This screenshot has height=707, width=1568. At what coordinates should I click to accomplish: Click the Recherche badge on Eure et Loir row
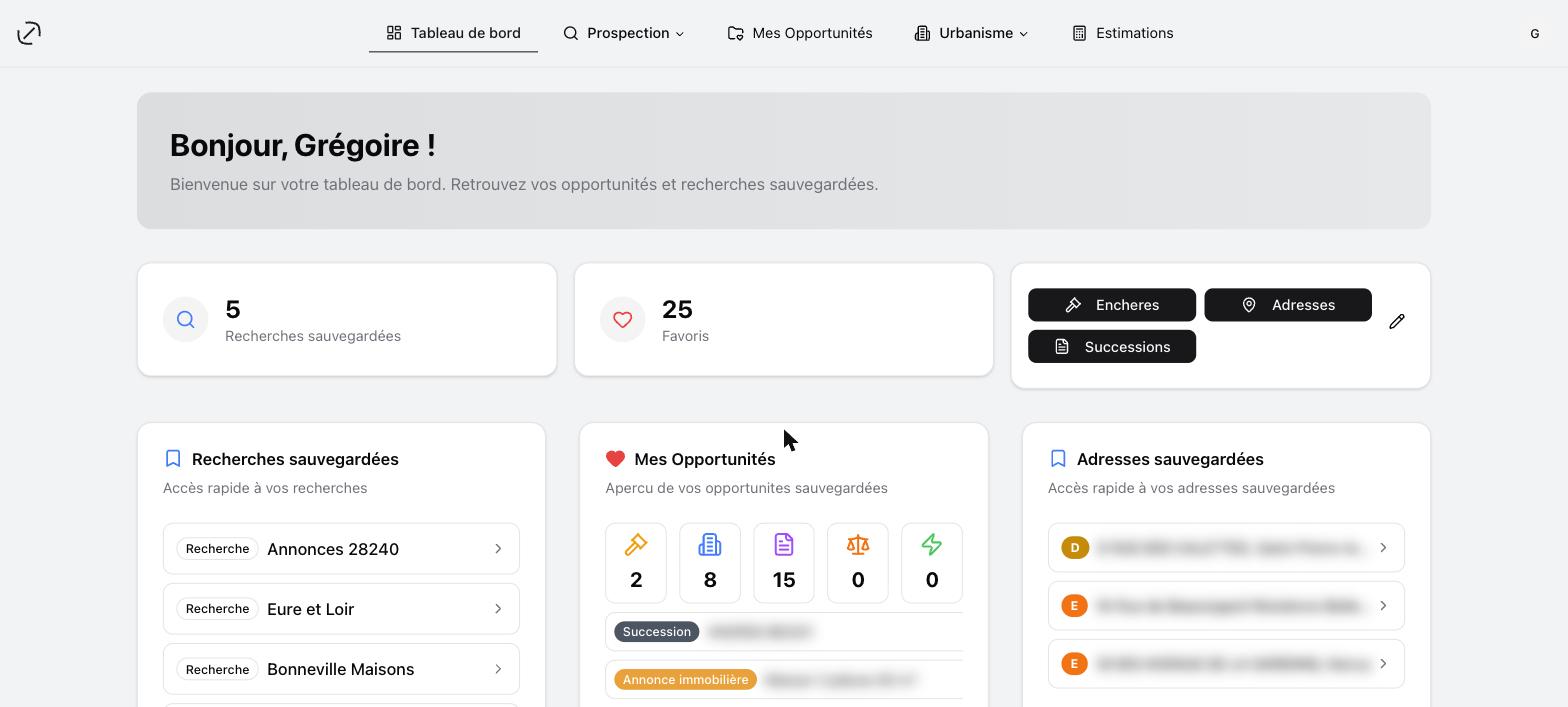pos(217,609)
